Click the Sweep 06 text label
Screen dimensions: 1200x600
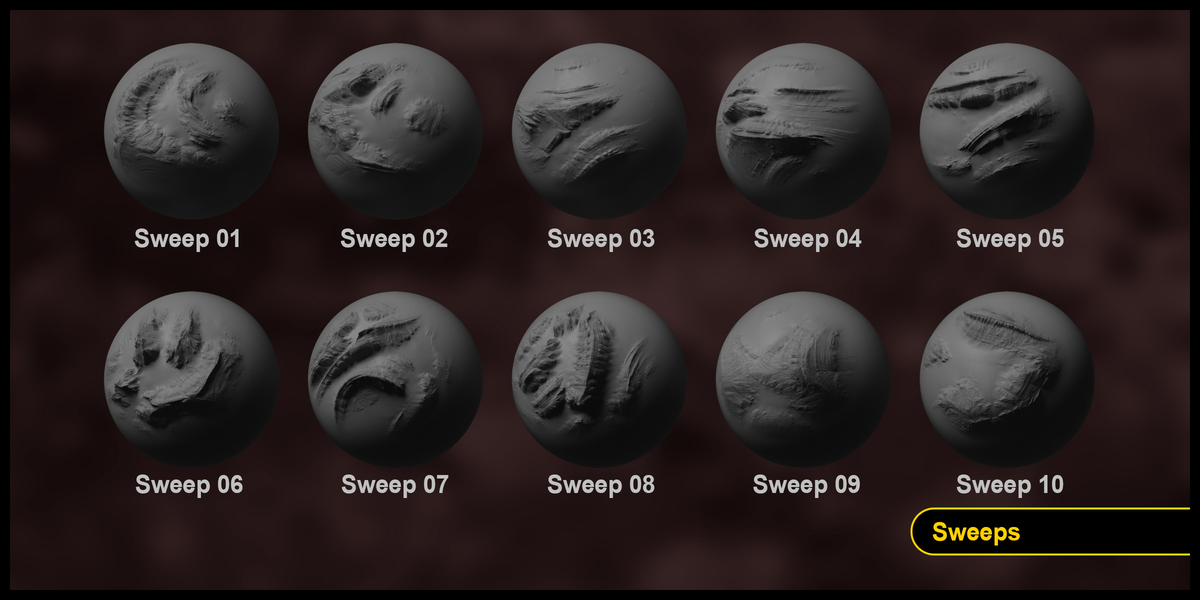coord(189,486)
